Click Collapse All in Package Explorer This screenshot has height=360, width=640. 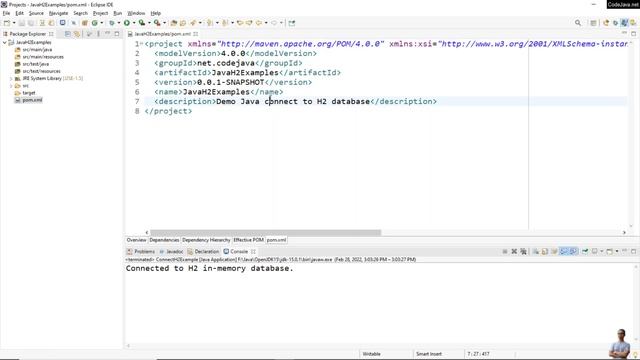coord(68,34)
